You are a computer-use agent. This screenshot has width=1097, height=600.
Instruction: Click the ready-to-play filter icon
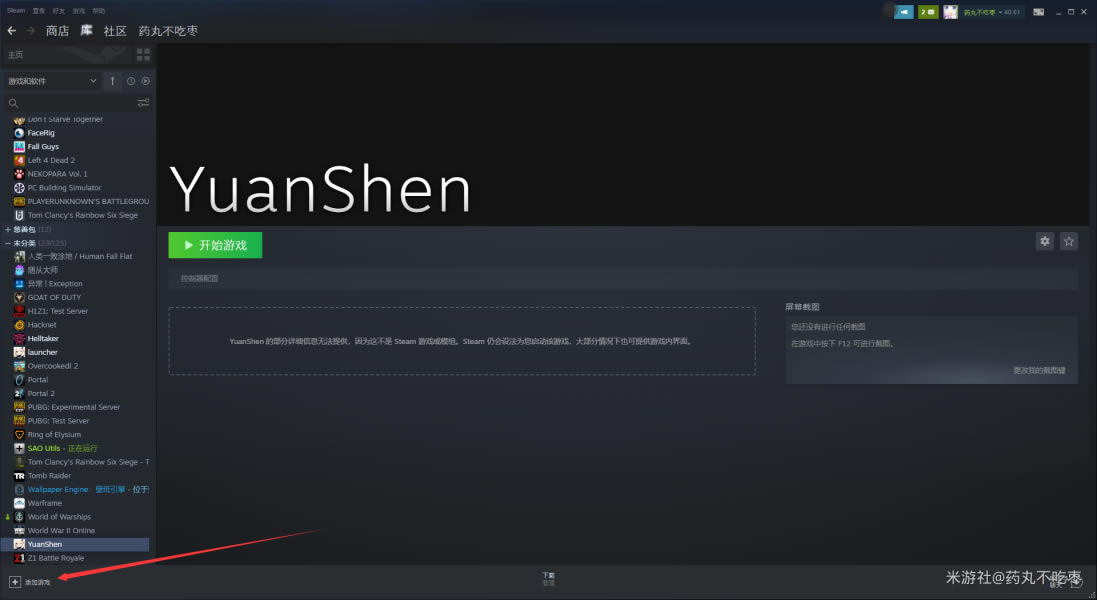[x=145, y=81]
